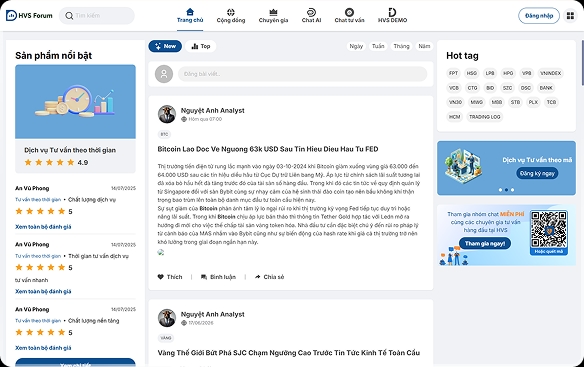
Task: Switch to Chat tư vấn tab
Action: 349,16
